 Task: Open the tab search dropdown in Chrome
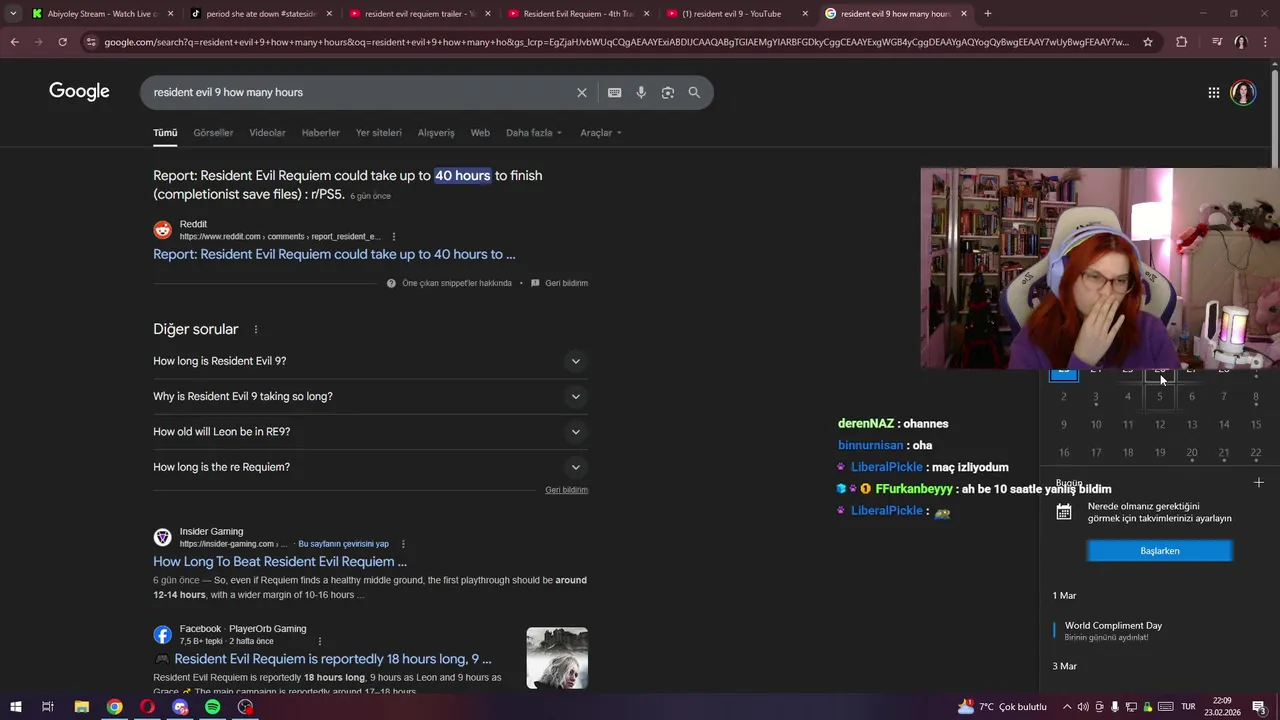point(13,14)
